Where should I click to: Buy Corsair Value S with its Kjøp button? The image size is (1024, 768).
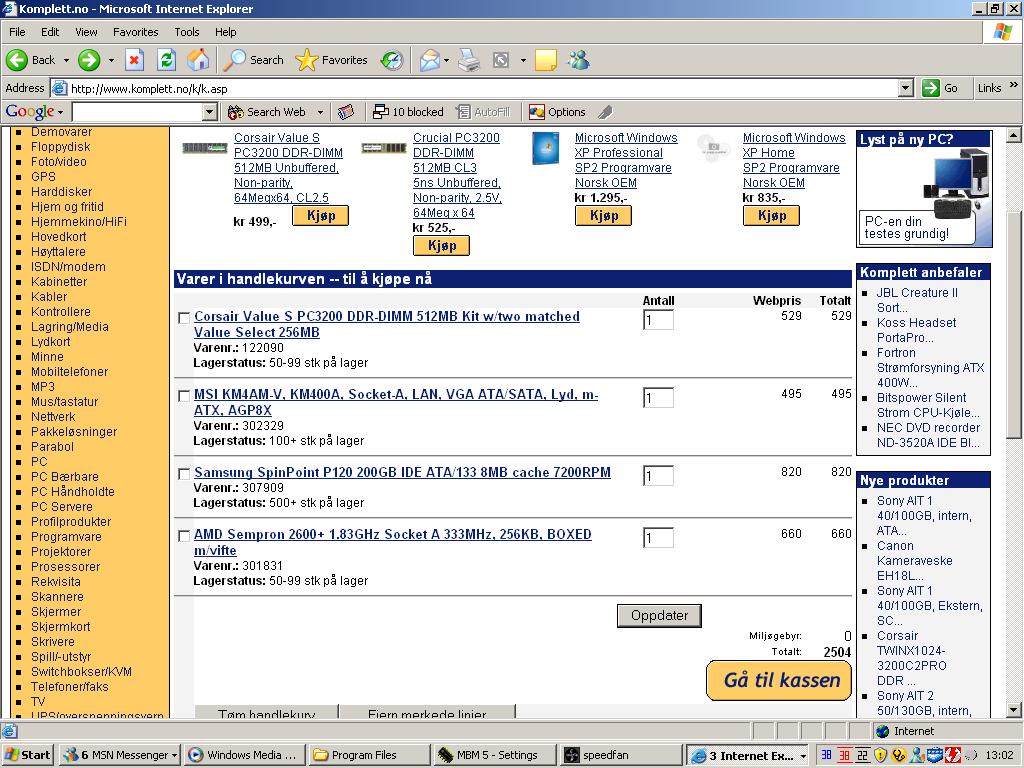pyautogui.click(x=320, y=216)
